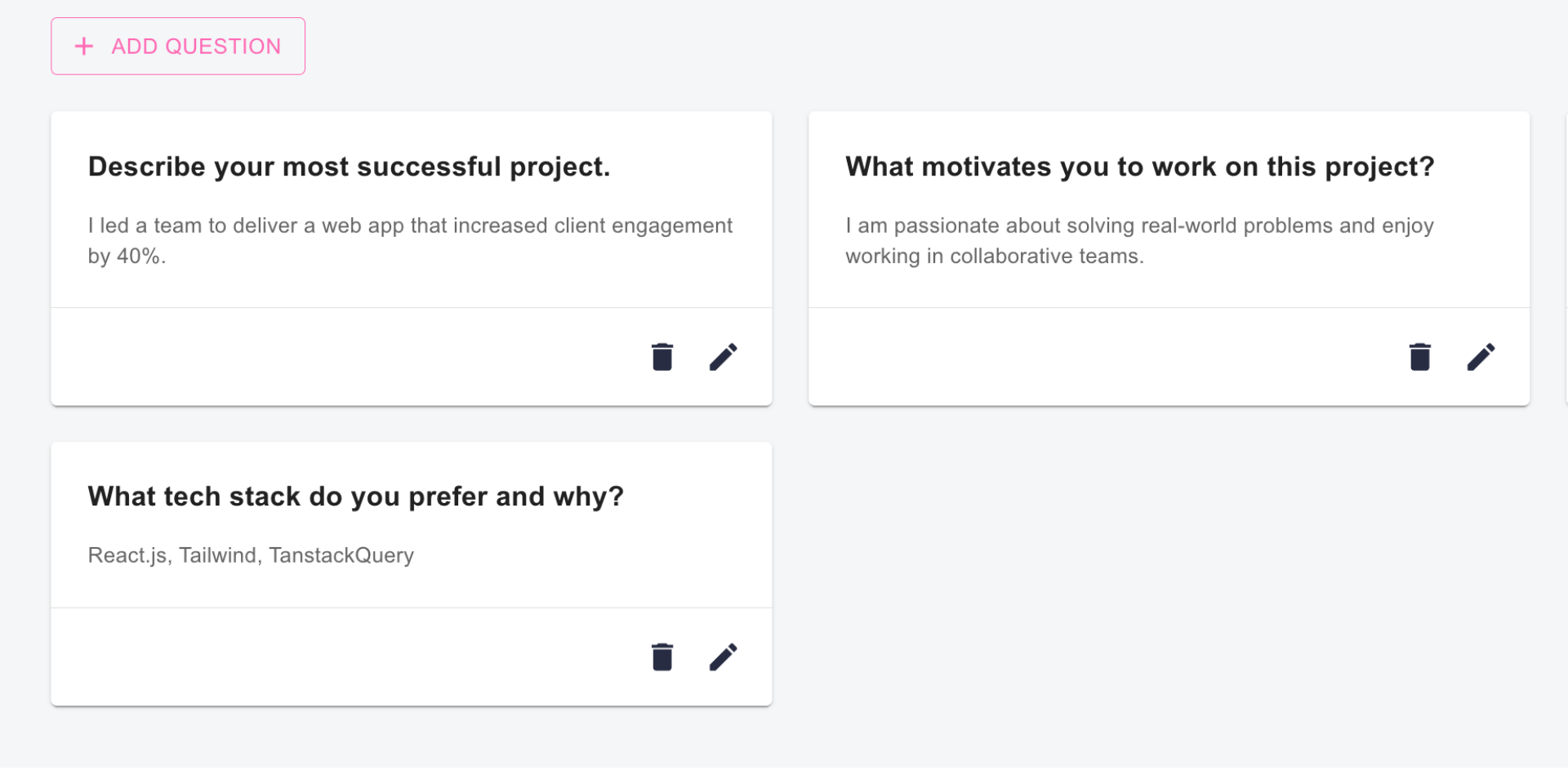Select the 'What motivates you to work' heading
The height and width of the screenshot is (784, 1568).
[1139, 167]
